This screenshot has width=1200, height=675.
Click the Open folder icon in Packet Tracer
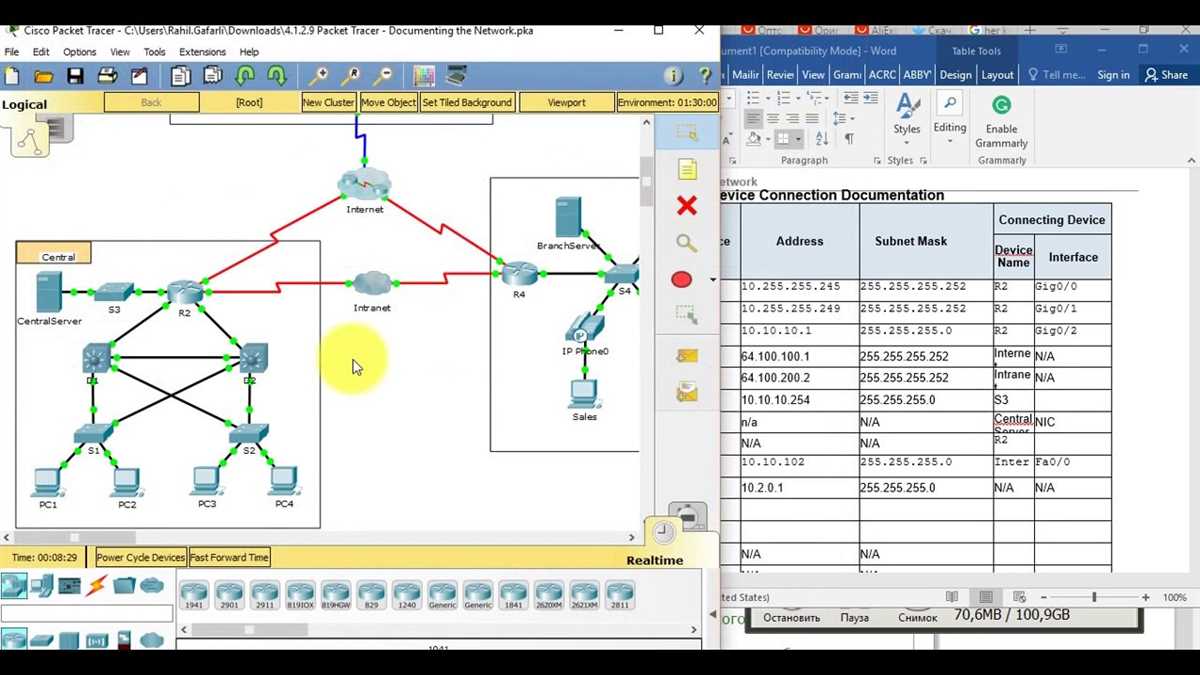(x=44, y=76)
